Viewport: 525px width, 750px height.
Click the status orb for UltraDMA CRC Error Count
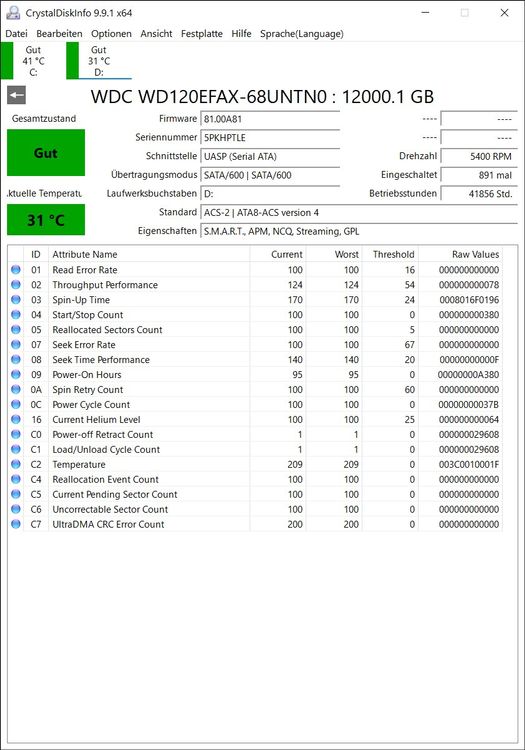16,524
